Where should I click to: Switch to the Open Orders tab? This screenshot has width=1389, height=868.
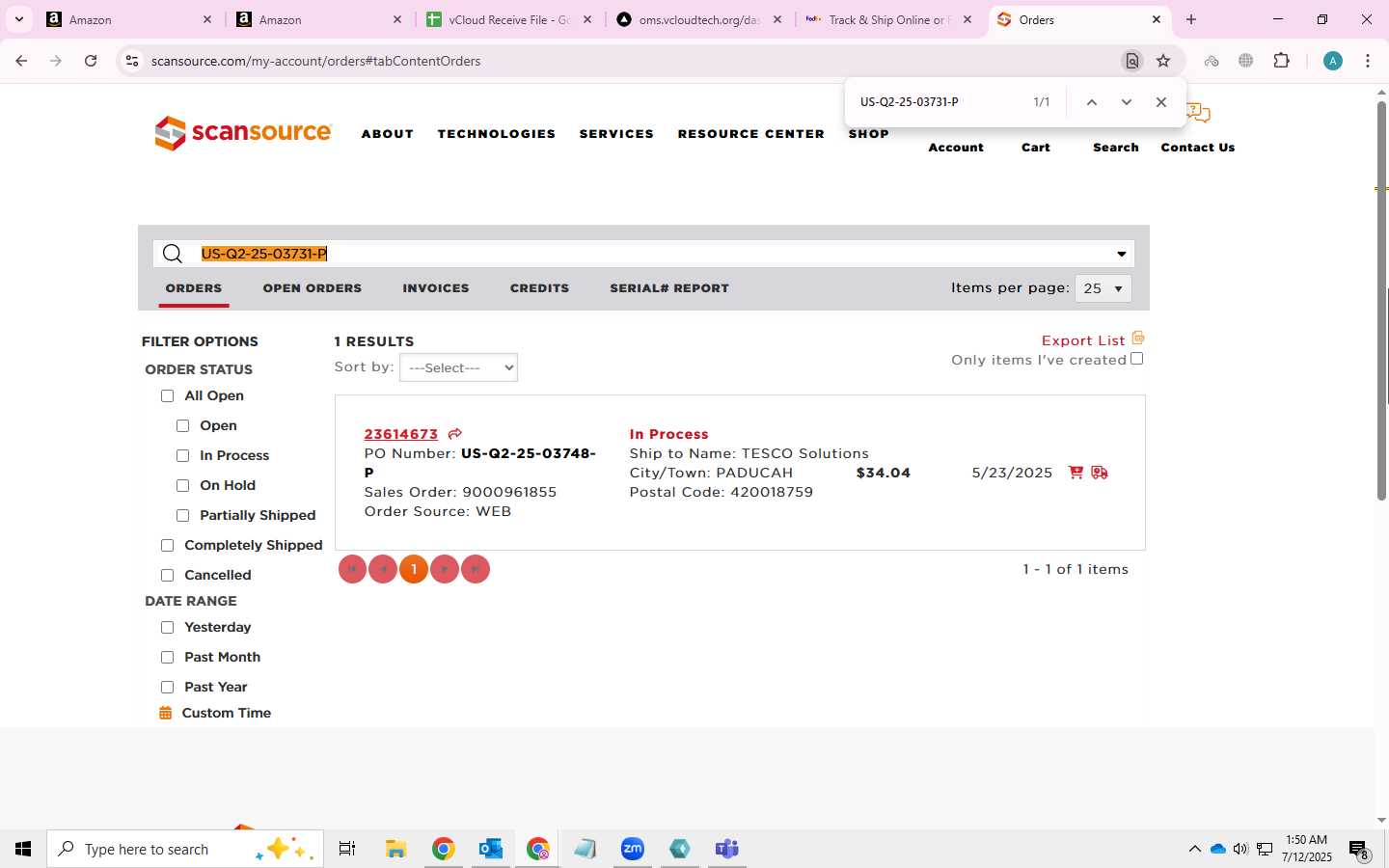(313, 288)
